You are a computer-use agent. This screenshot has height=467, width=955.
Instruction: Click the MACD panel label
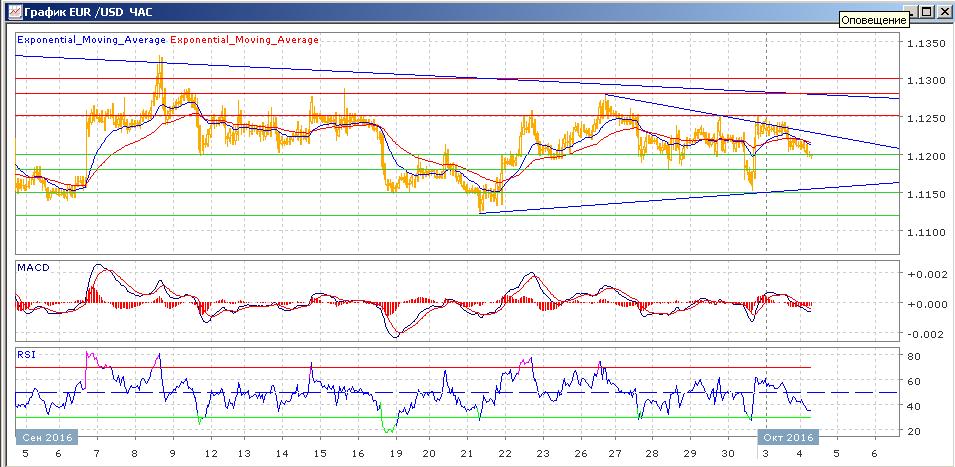33,267
